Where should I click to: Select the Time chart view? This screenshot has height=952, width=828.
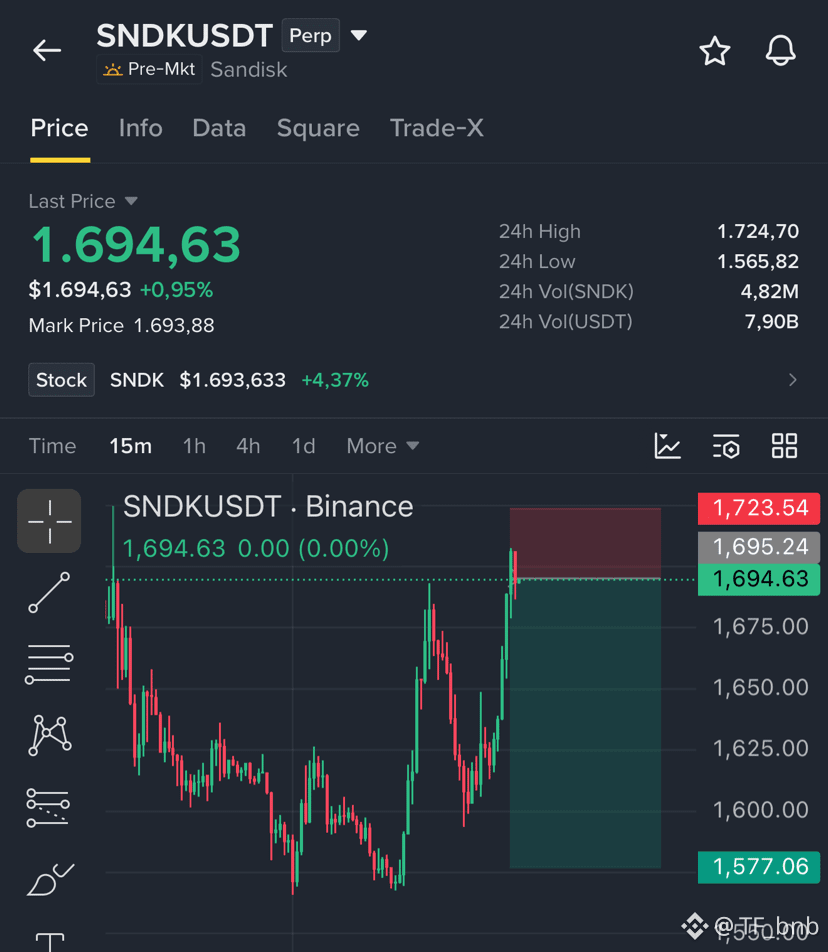pyautogui.click(x=53, y=446)
